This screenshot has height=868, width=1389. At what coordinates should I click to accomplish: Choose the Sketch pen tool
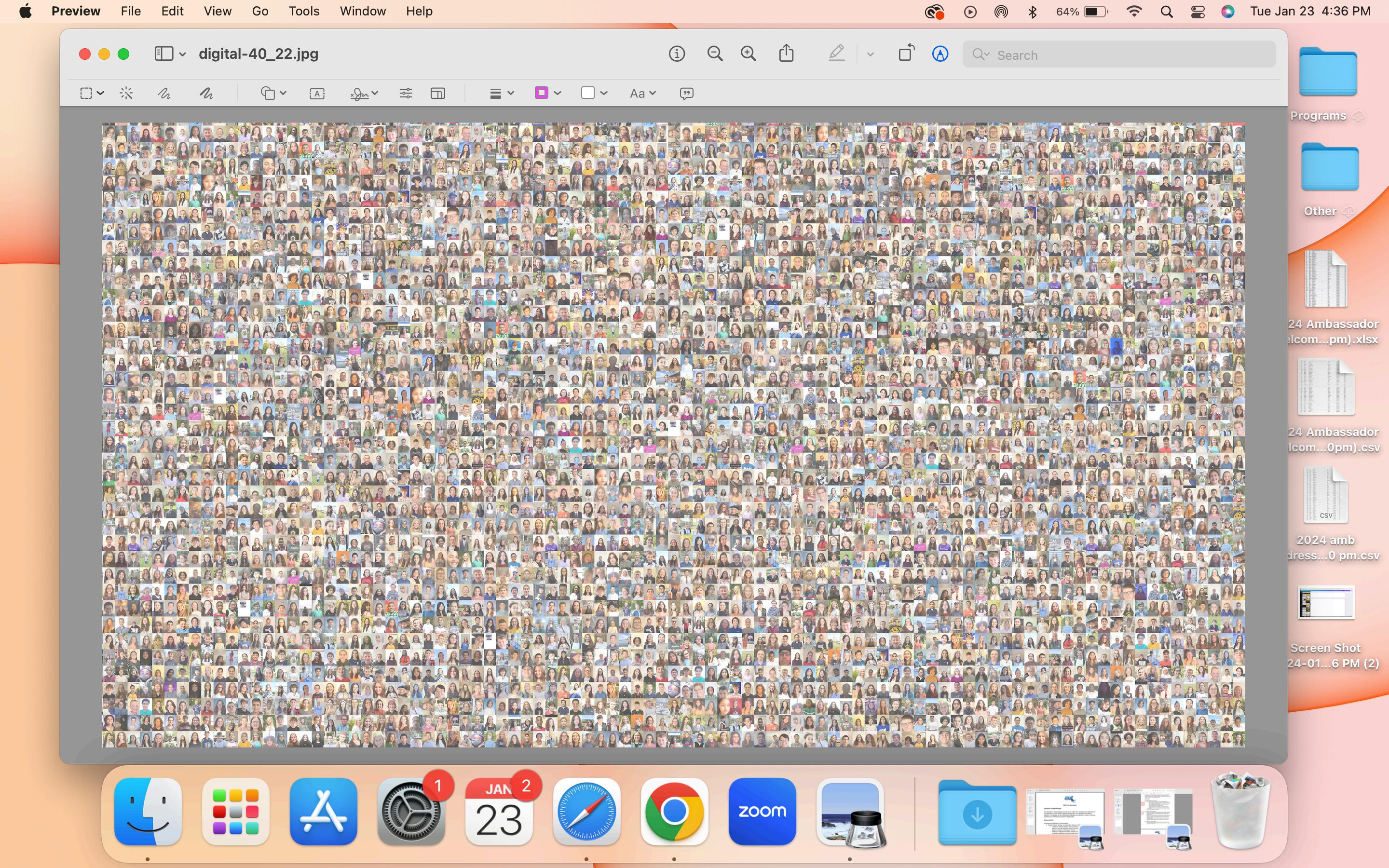tap(164, 93)
